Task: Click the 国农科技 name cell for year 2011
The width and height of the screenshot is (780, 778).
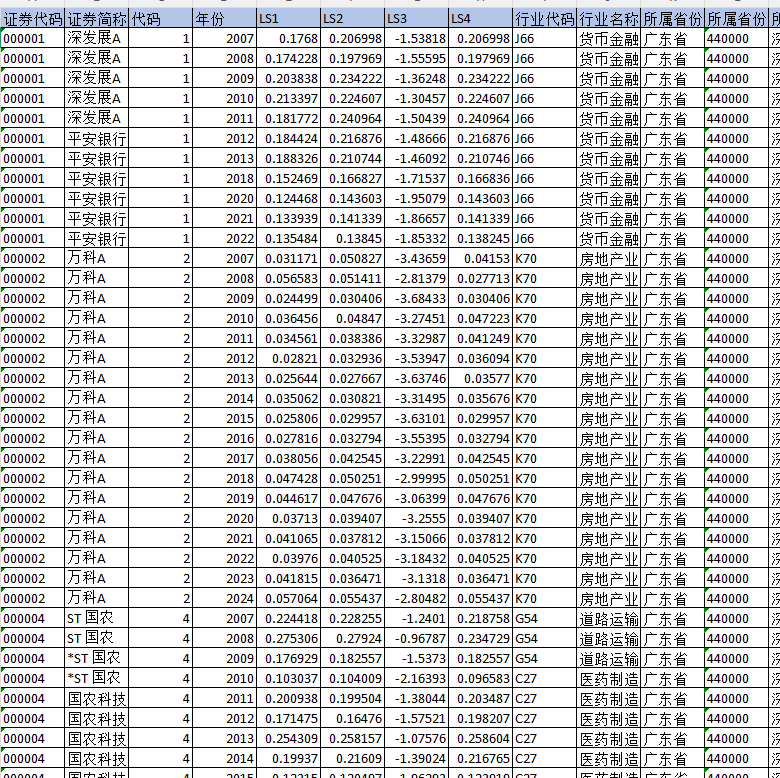Action: [96, 699]
